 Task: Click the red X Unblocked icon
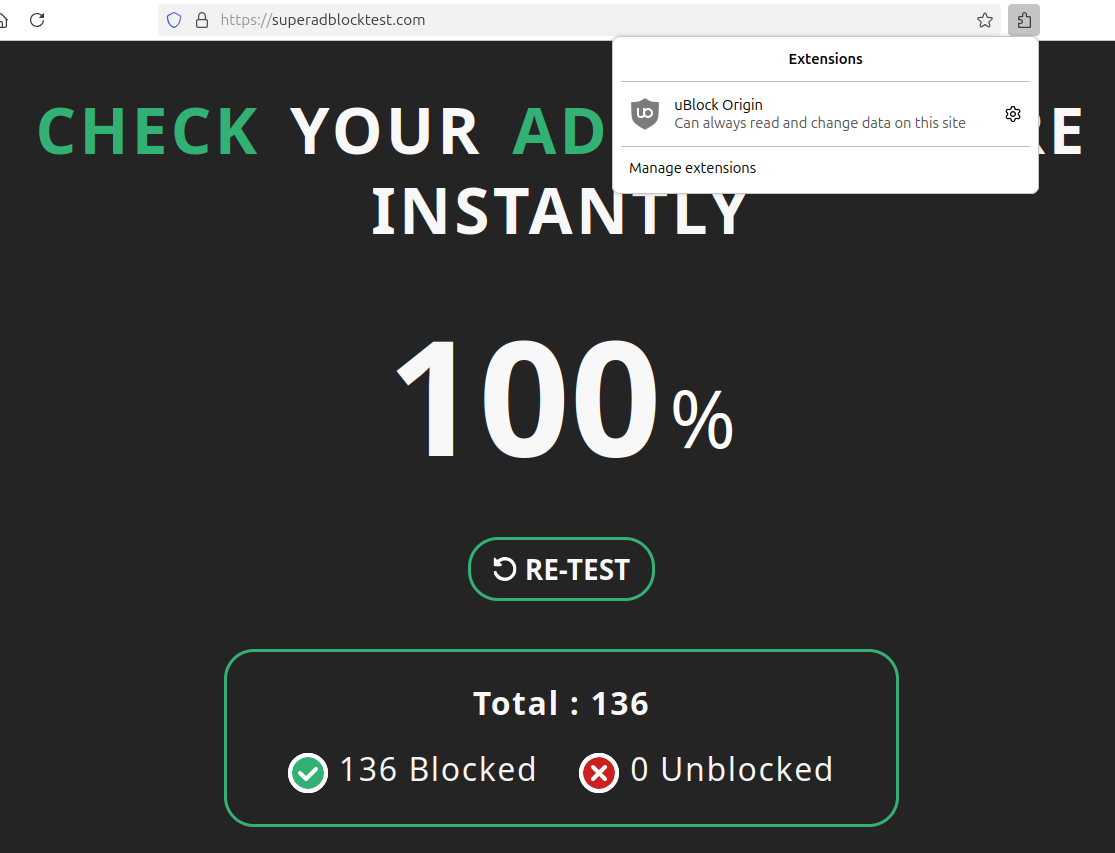tap(599, 773)
